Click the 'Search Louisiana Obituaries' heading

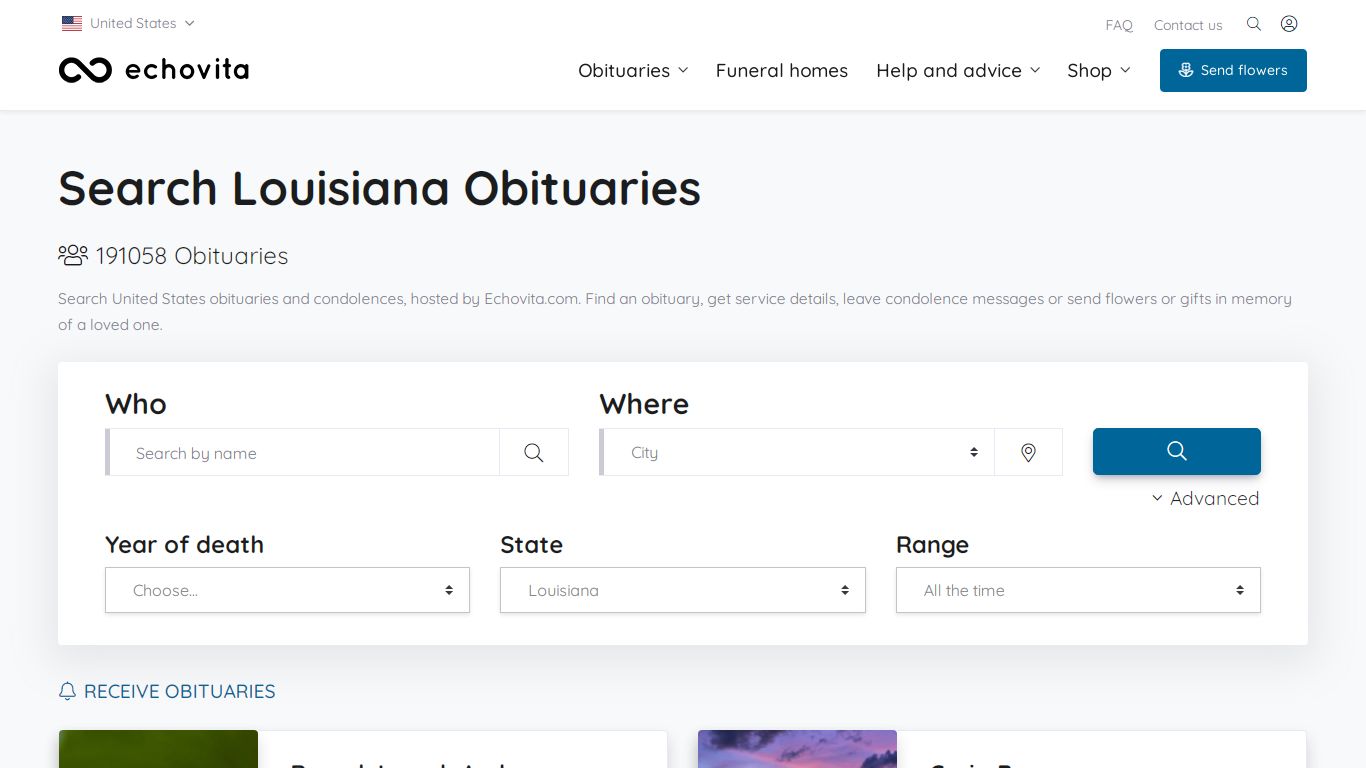[380, 188]
